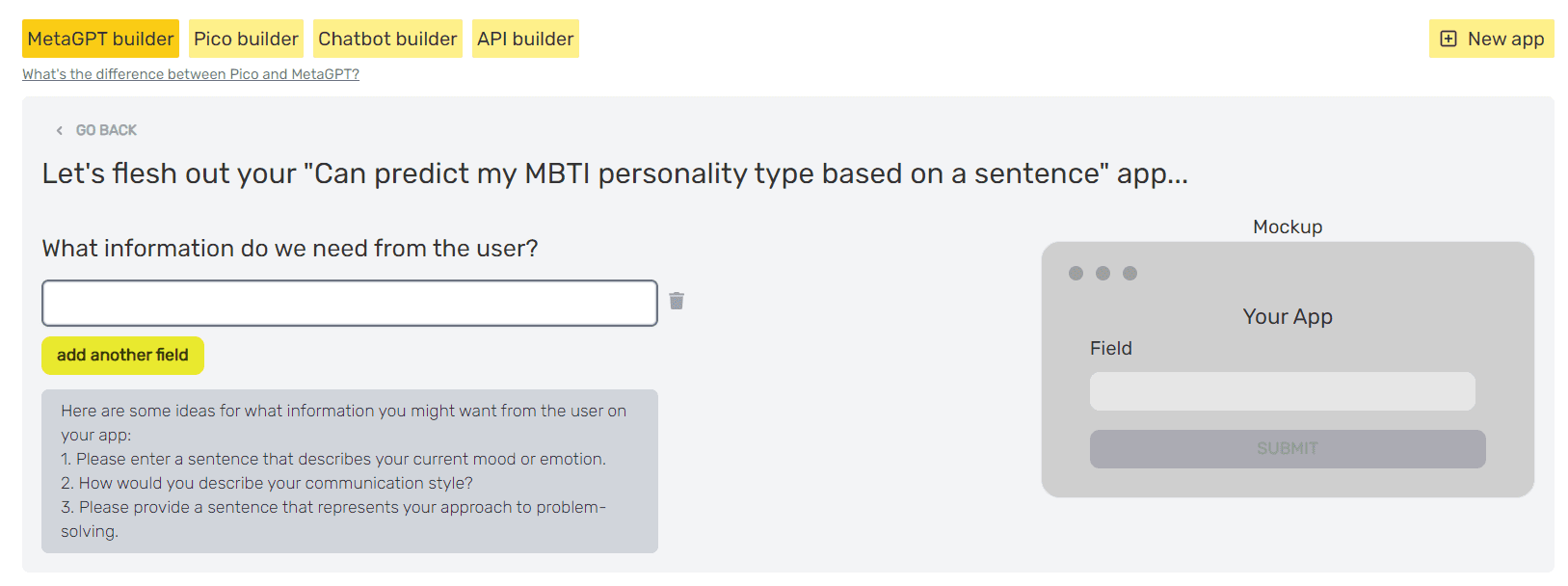Click the New app button label
The image size is (1568, 586).
[1505, 39]
